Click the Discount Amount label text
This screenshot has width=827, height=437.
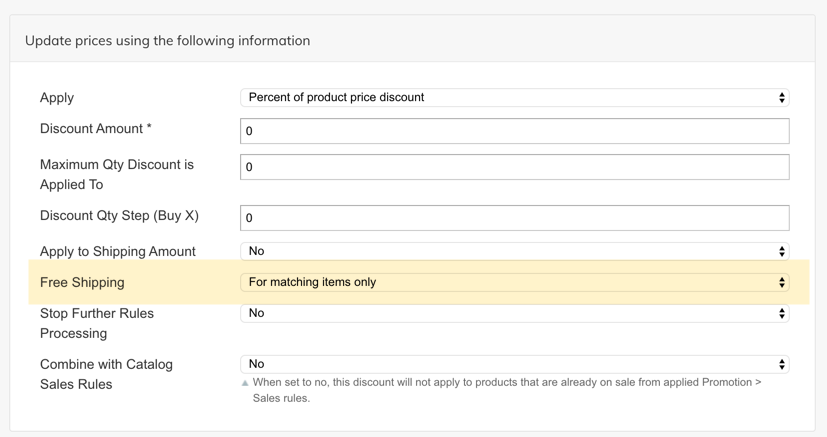(90, 129)
